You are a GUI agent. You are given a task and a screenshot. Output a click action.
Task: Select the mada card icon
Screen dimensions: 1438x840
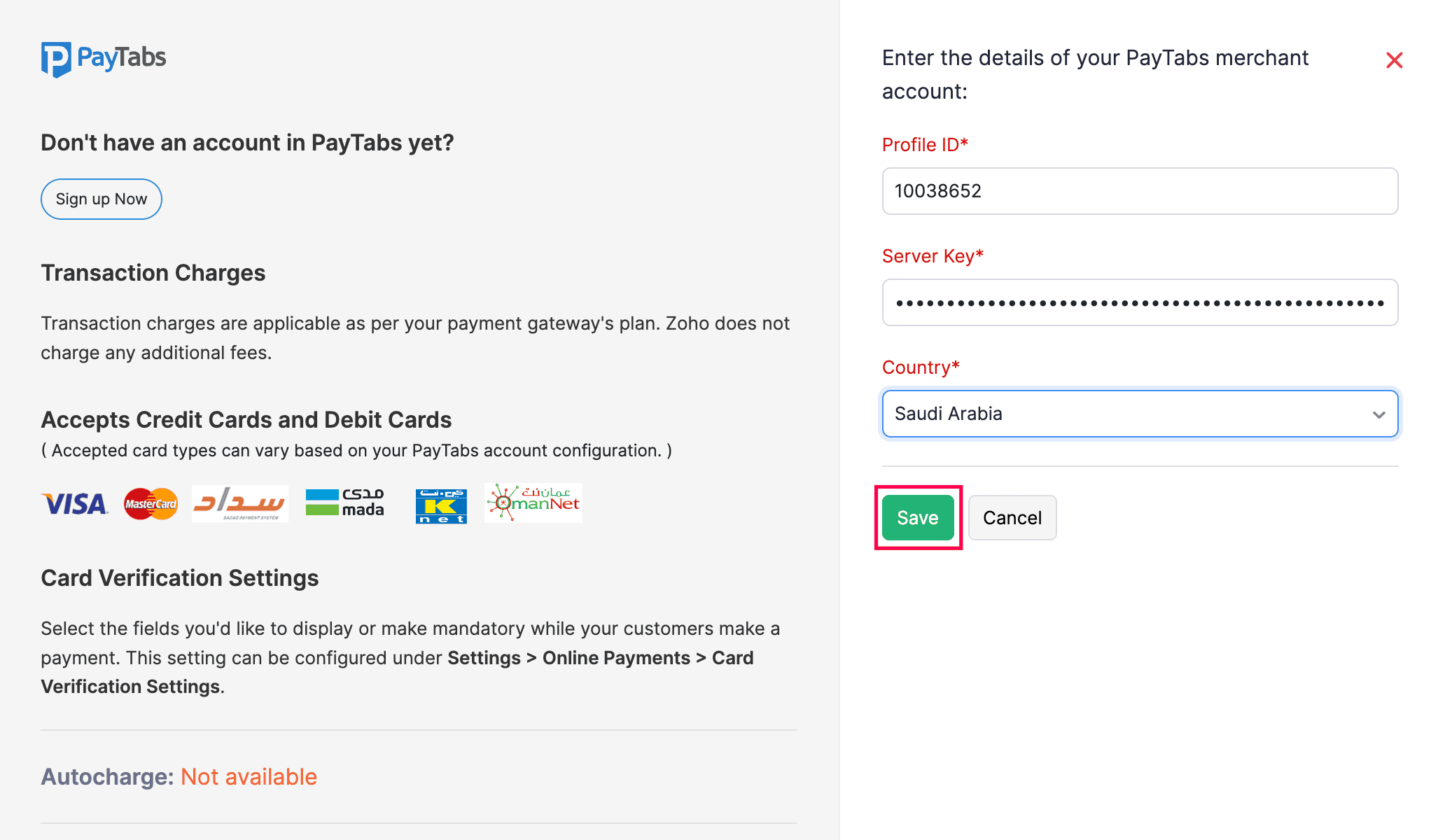[x=345, y=503]
